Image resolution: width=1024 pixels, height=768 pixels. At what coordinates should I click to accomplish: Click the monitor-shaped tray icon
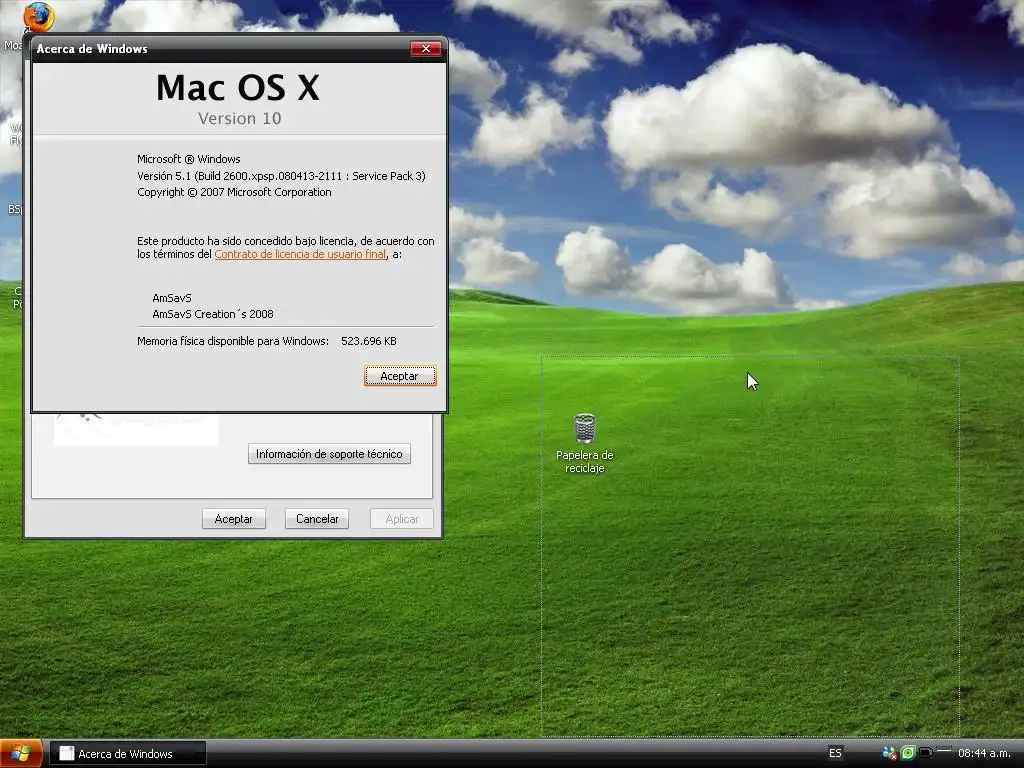[x=926, y=753]
